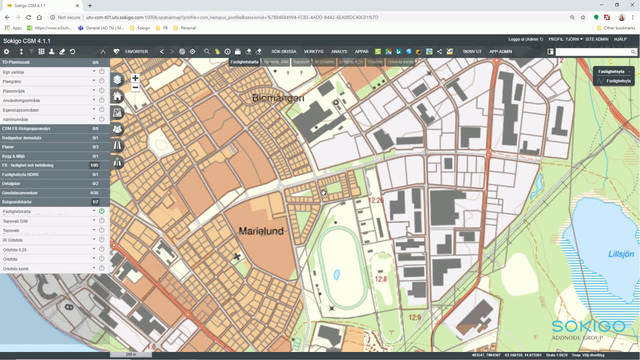Image resolution: width=640 pixels, height=360 pixels.
Task: Toggle power button of Planområde layer
Action: pyautogui.click(x=102, y=91)
